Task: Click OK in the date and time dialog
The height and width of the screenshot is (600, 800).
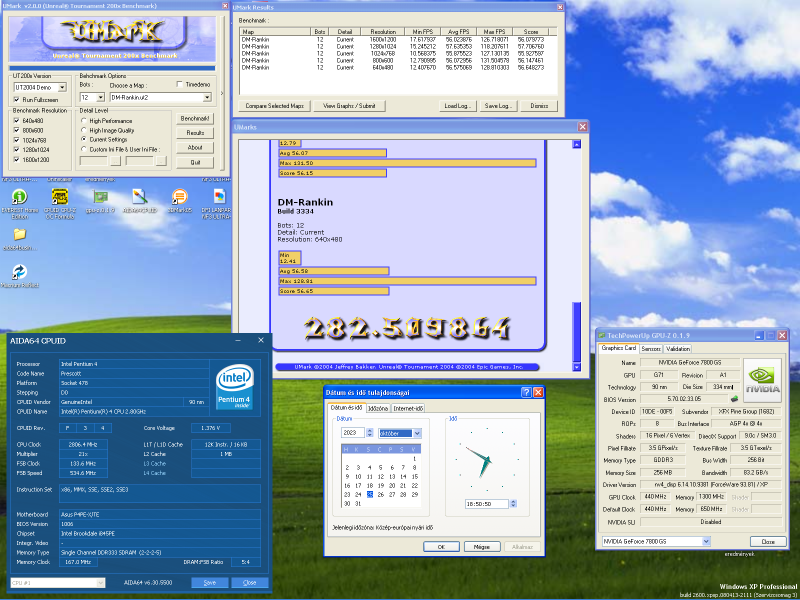Action: click(x=441, y=546)
